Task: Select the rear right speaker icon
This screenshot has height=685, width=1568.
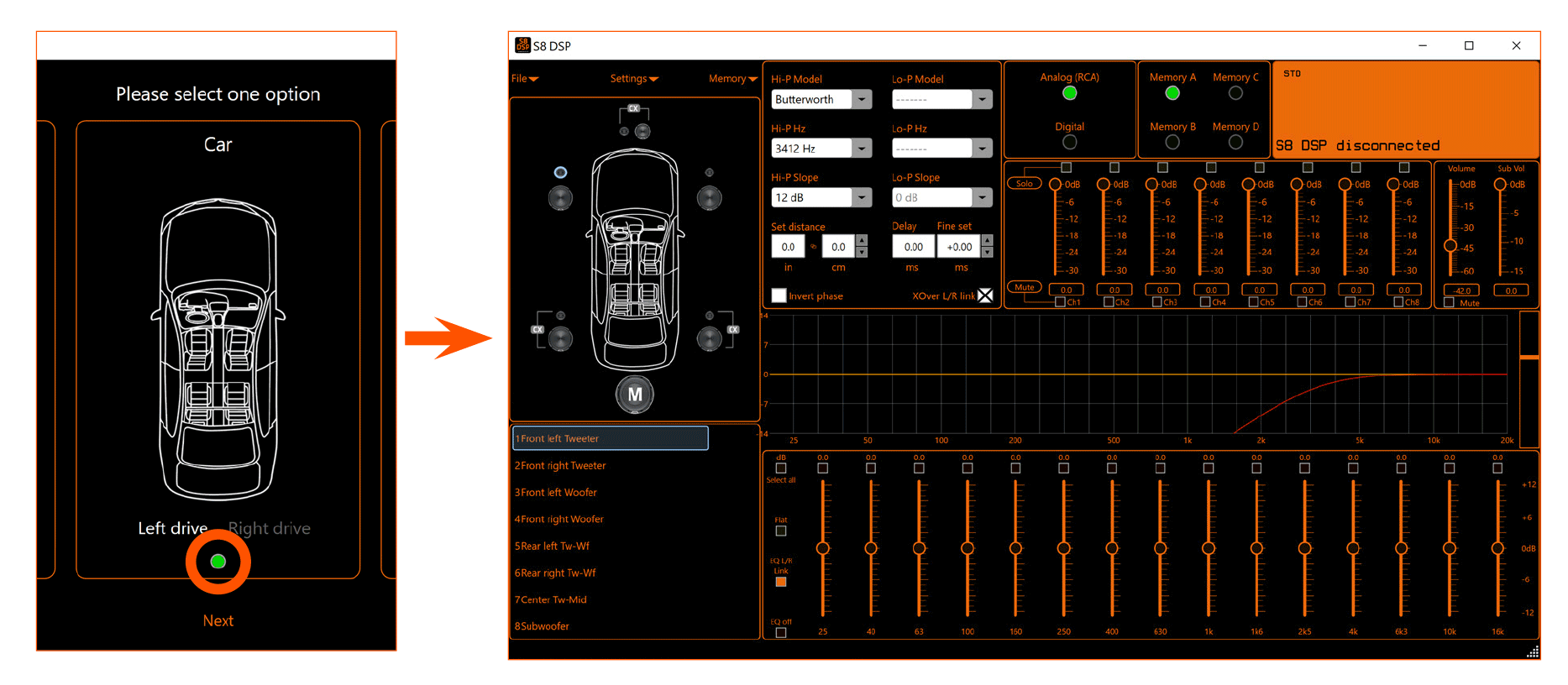Action: (710, 338)
